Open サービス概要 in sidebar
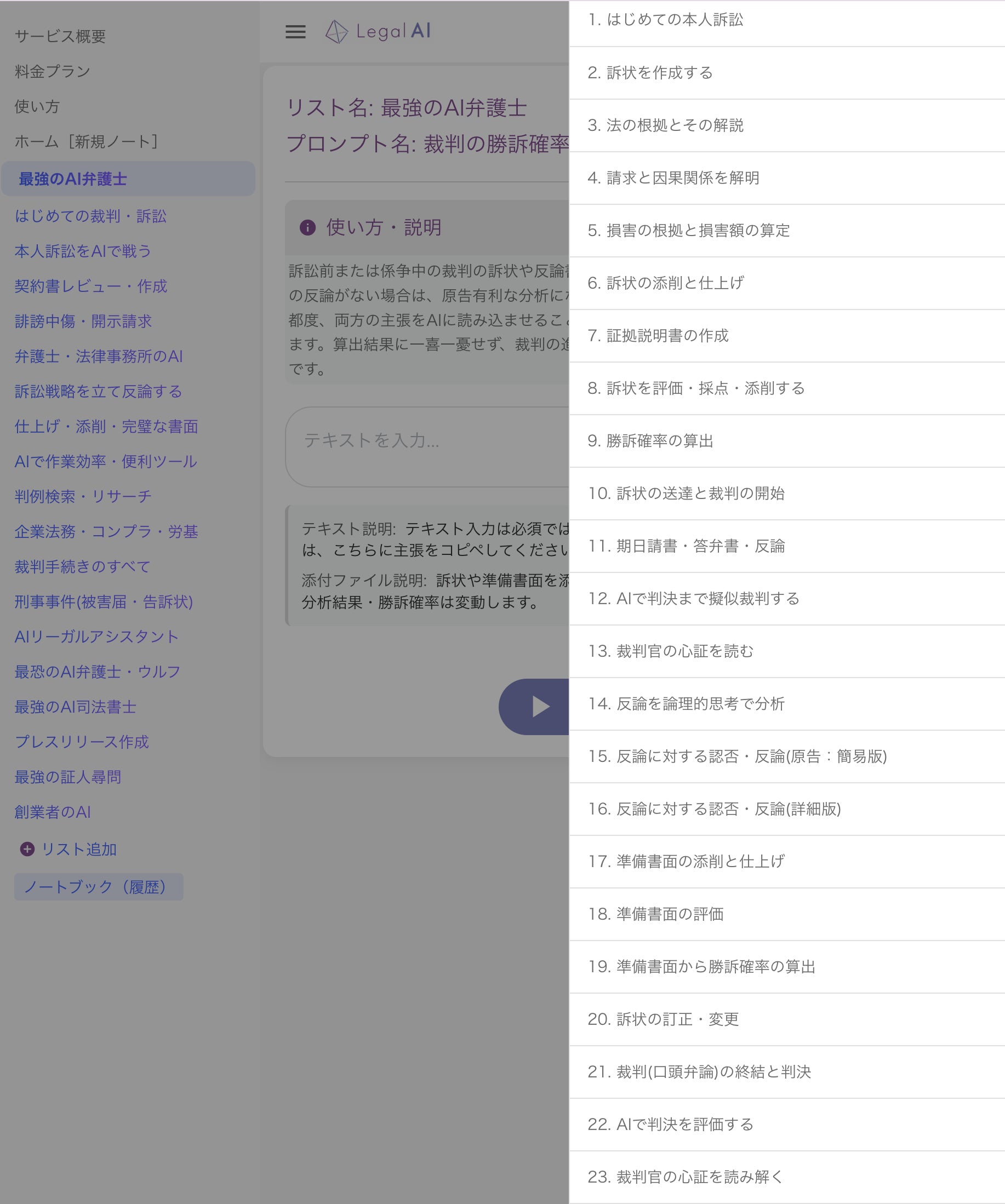The image size is (1005, 1204). pyautogui.click(x=60, y=36)
